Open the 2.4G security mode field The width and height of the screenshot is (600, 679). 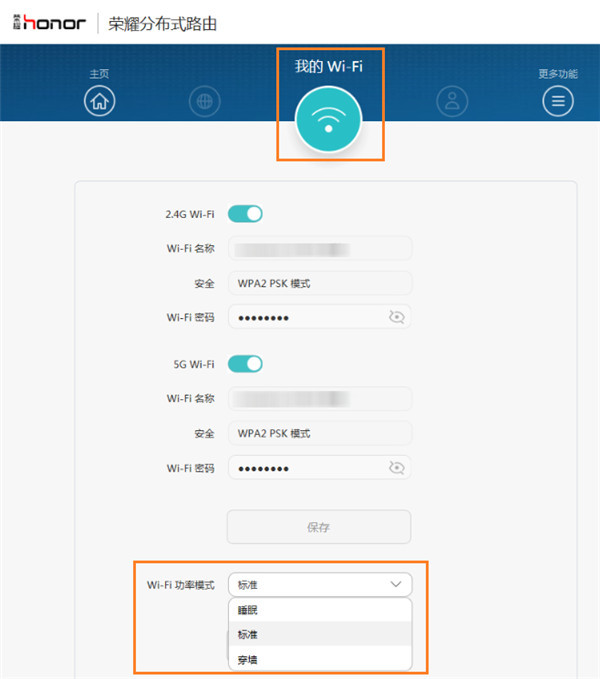[x=320, y=283]
